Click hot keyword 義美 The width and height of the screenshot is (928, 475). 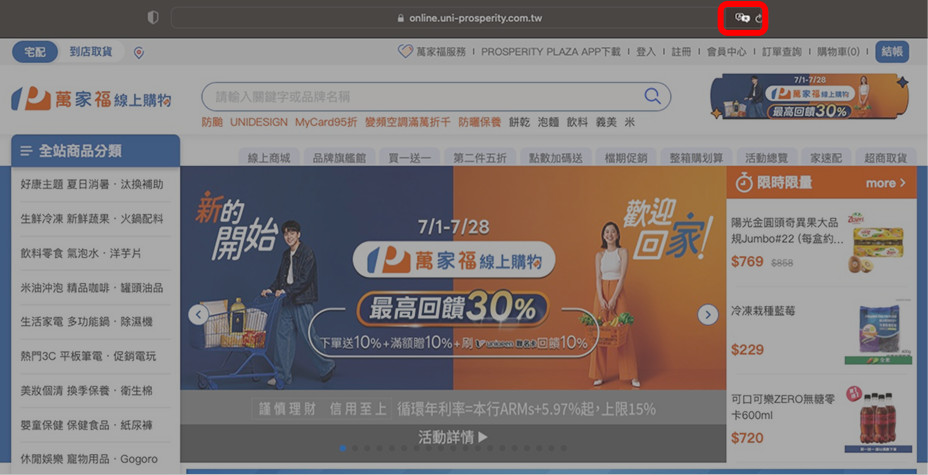click(606, 122)
